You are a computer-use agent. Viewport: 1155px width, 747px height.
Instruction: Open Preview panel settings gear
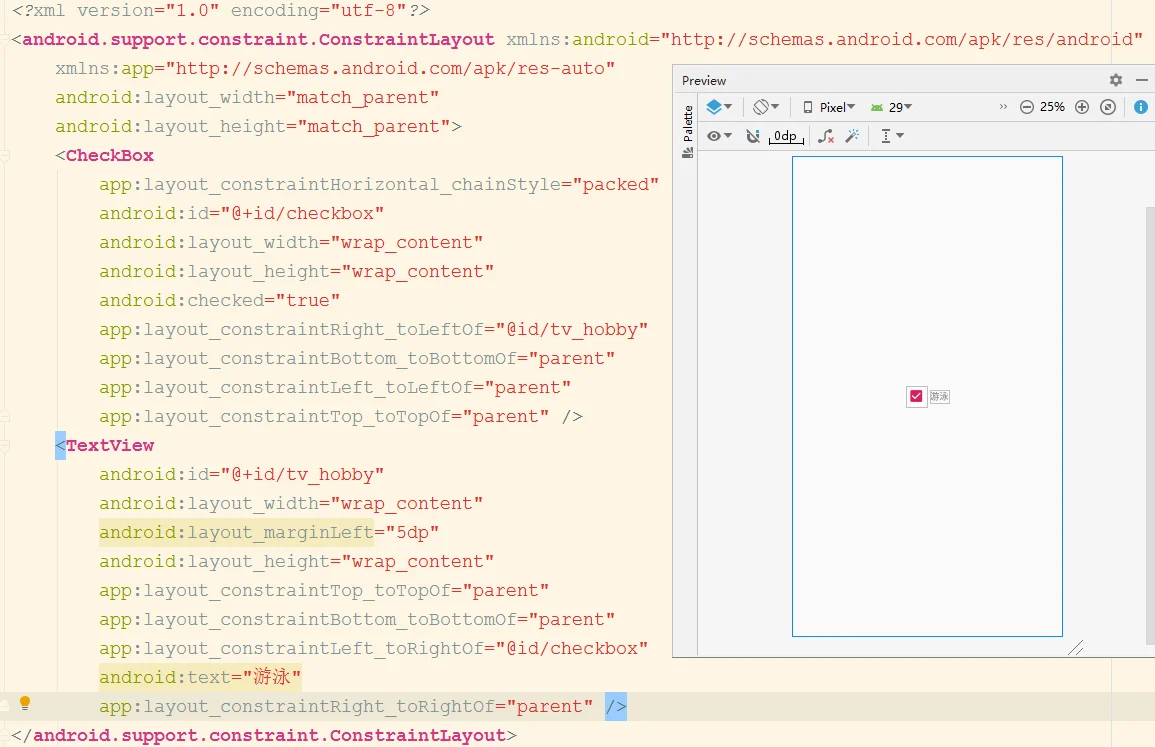click(x=1116, y=80)
